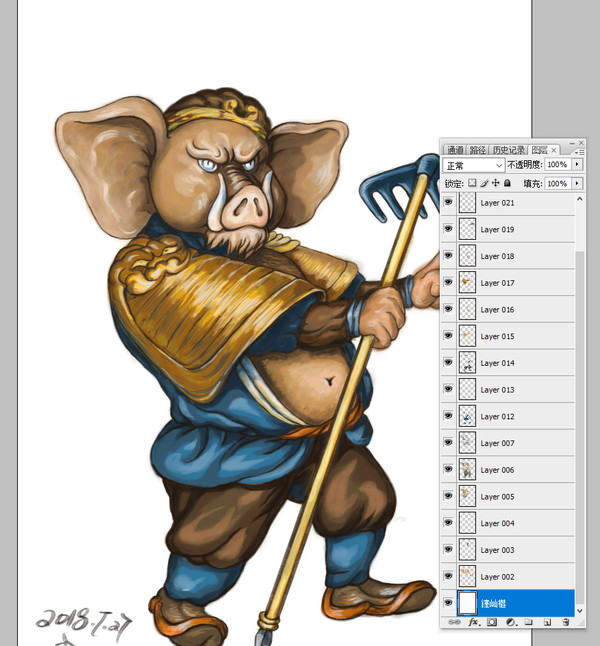Open the 正常 blend mode dropdown
This screenshot has height=646, width=600.
[473, 165]
